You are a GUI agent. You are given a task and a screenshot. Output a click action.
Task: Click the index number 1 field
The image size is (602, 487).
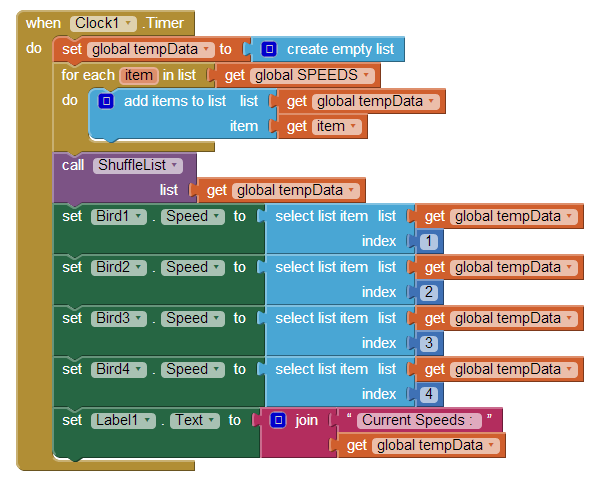[428, 241]
